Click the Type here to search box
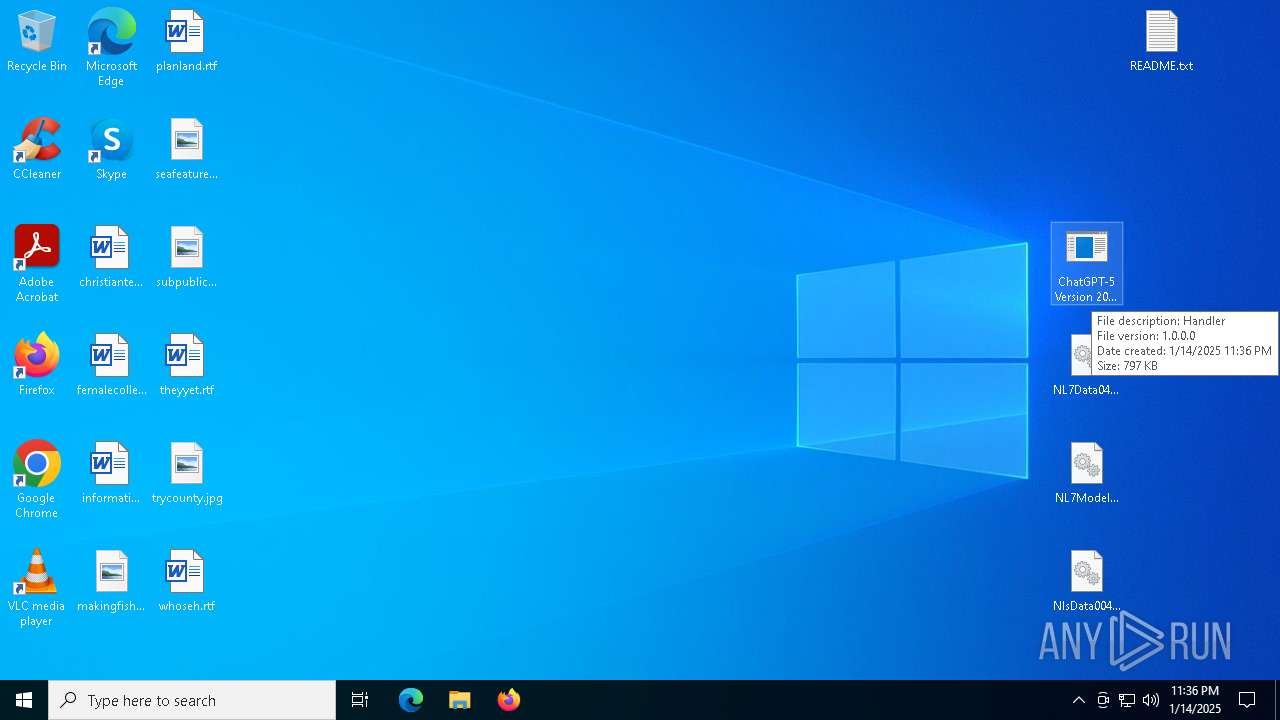This screenshot has width=1280, height=720. coord(192,700)
